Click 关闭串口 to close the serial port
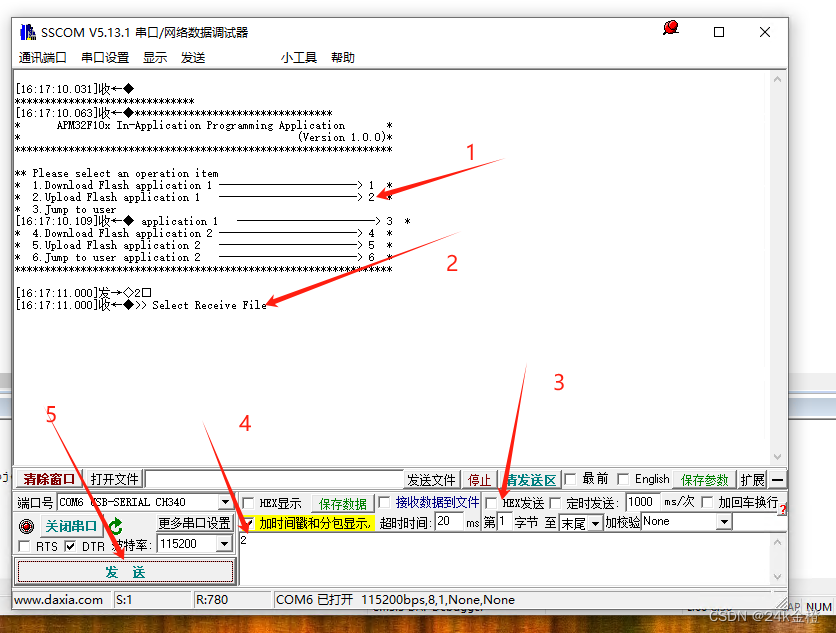 coord(70,525)
